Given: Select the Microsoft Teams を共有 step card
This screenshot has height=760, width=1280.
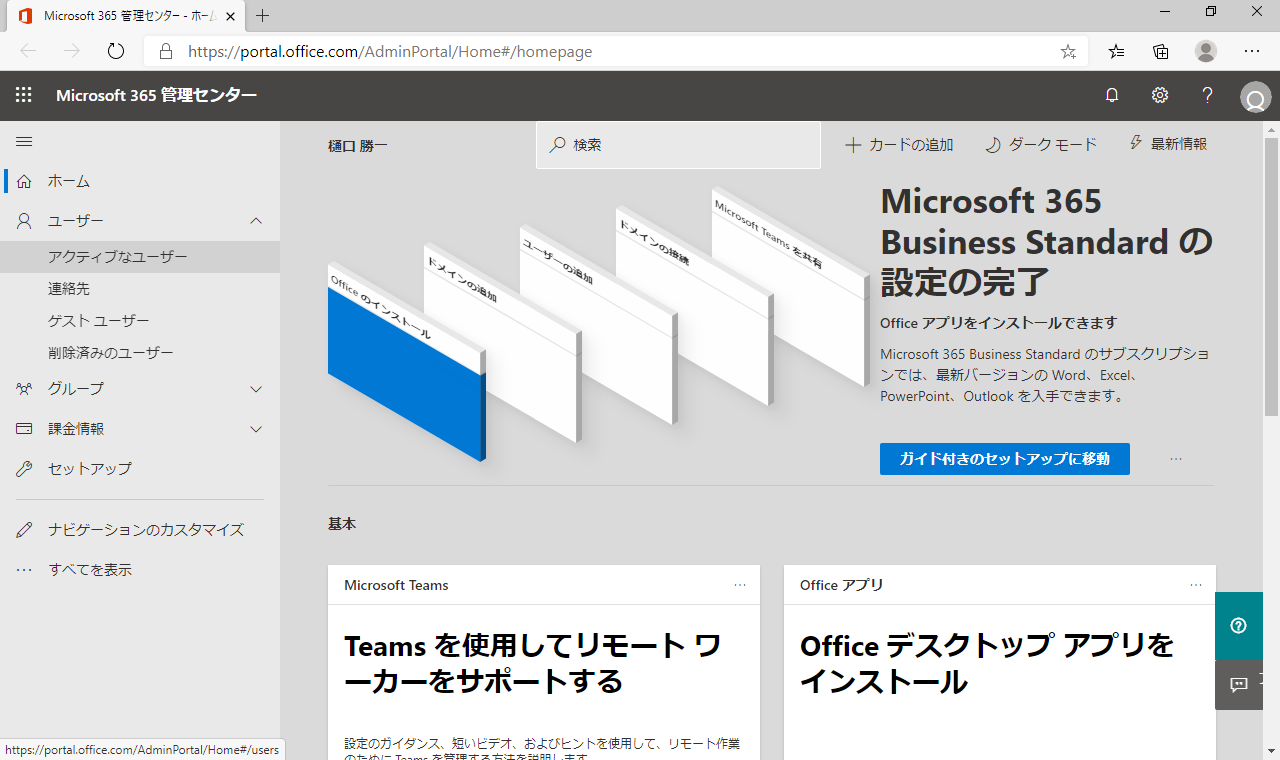Looking at the screenshot, I should point(790,288).
